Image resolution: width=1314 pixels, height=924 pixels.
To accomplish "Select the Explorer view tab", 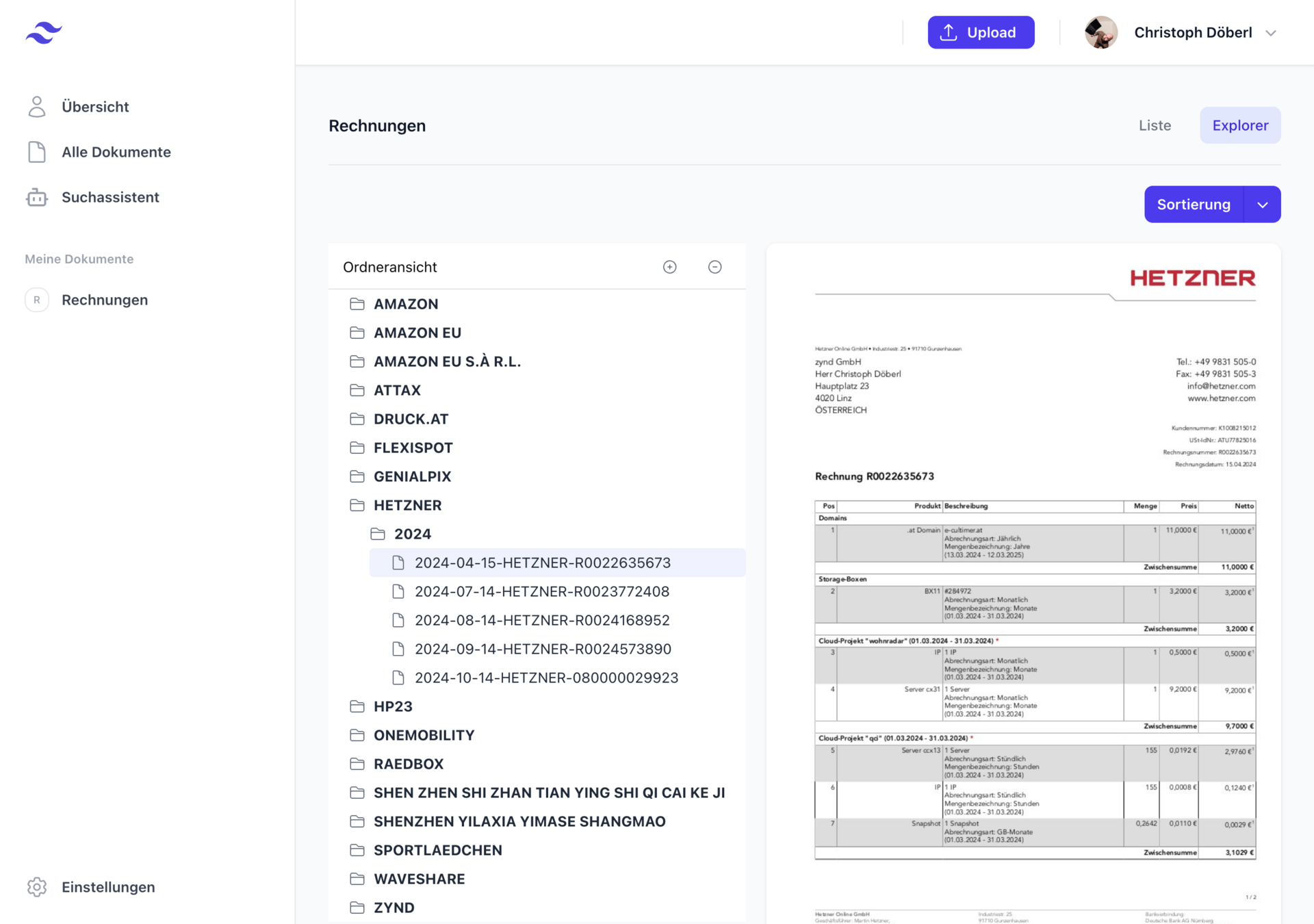I will [x=1239, y=125].
